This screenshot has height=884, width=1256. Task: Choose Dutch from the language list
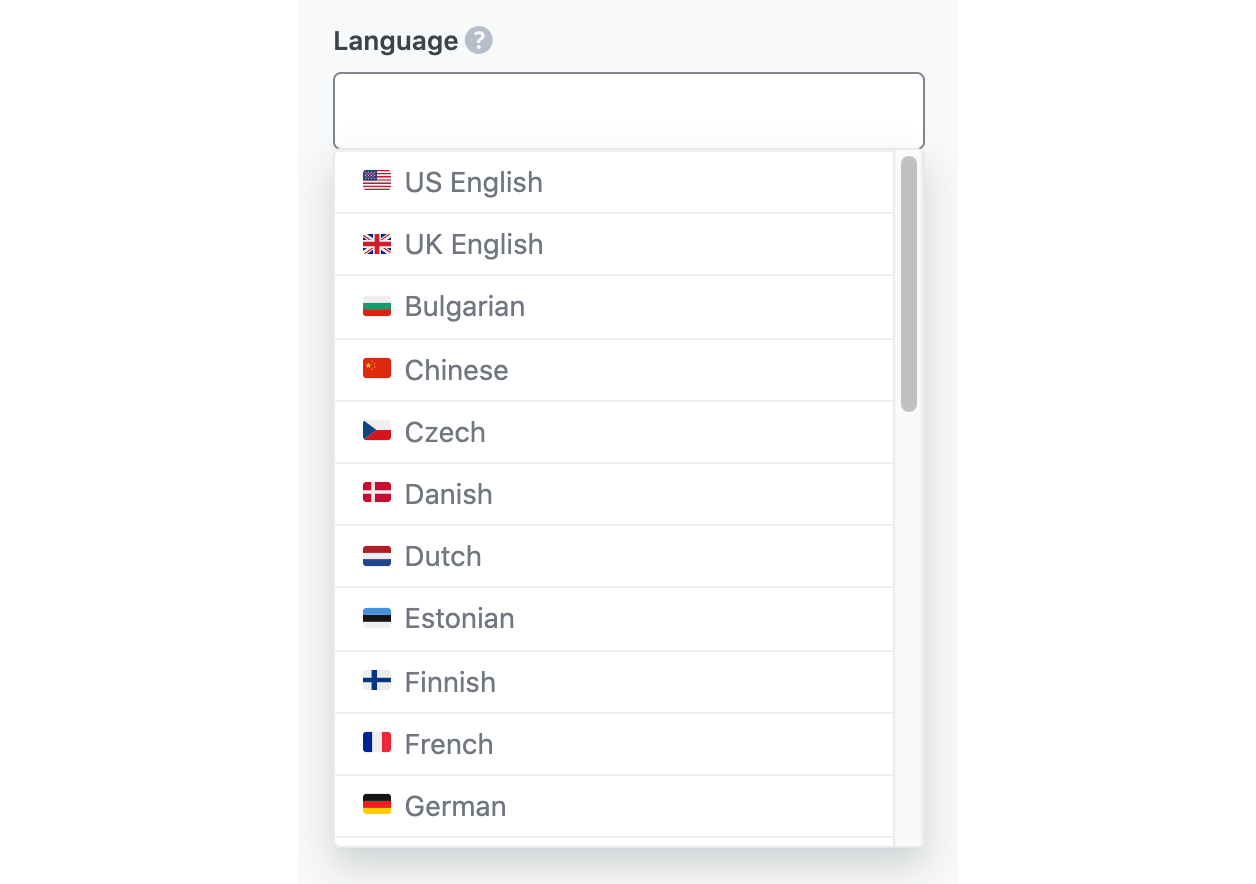(614, 556)
